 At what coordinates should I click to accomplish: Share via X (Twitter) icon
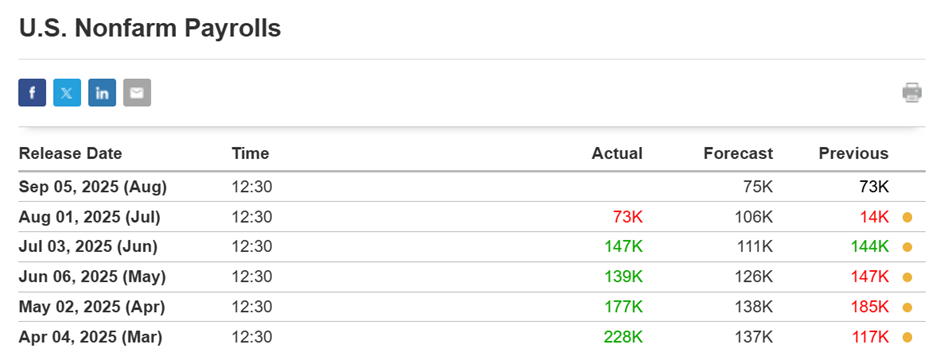tap(67, 93)
